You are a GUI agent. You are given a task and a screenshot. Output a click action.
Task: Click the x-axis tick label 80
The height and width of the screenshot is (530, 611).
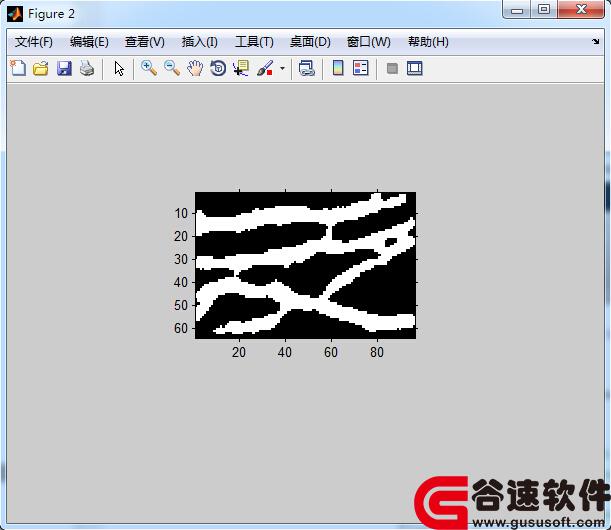coord(377,352)
